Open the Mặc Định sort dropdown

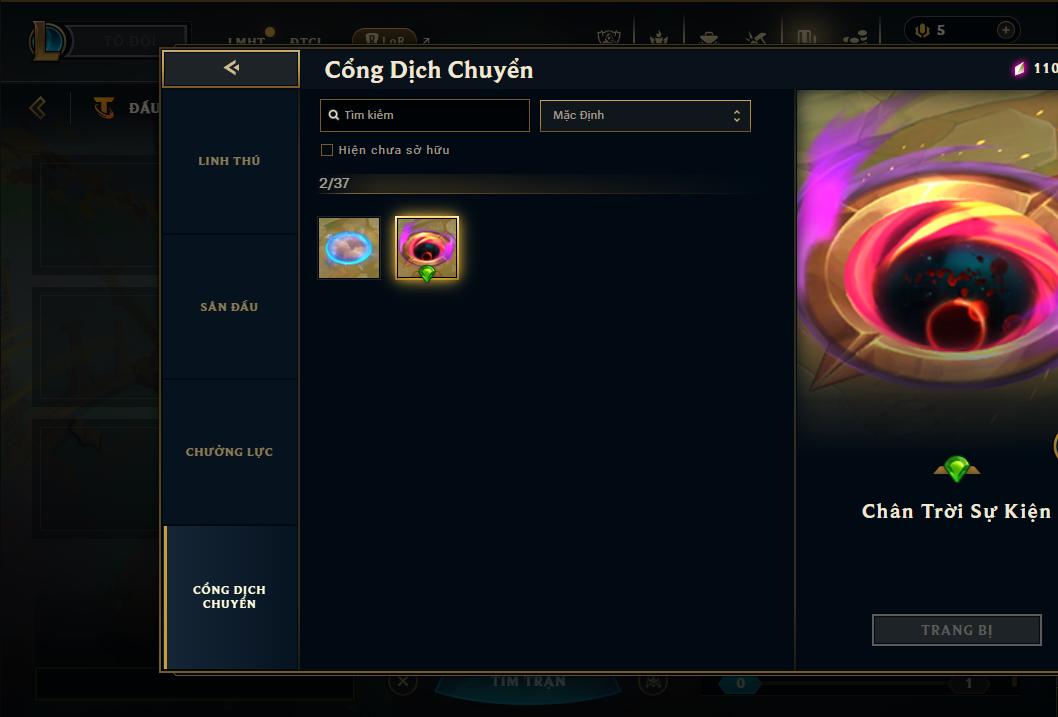click(x=645, y=115)
